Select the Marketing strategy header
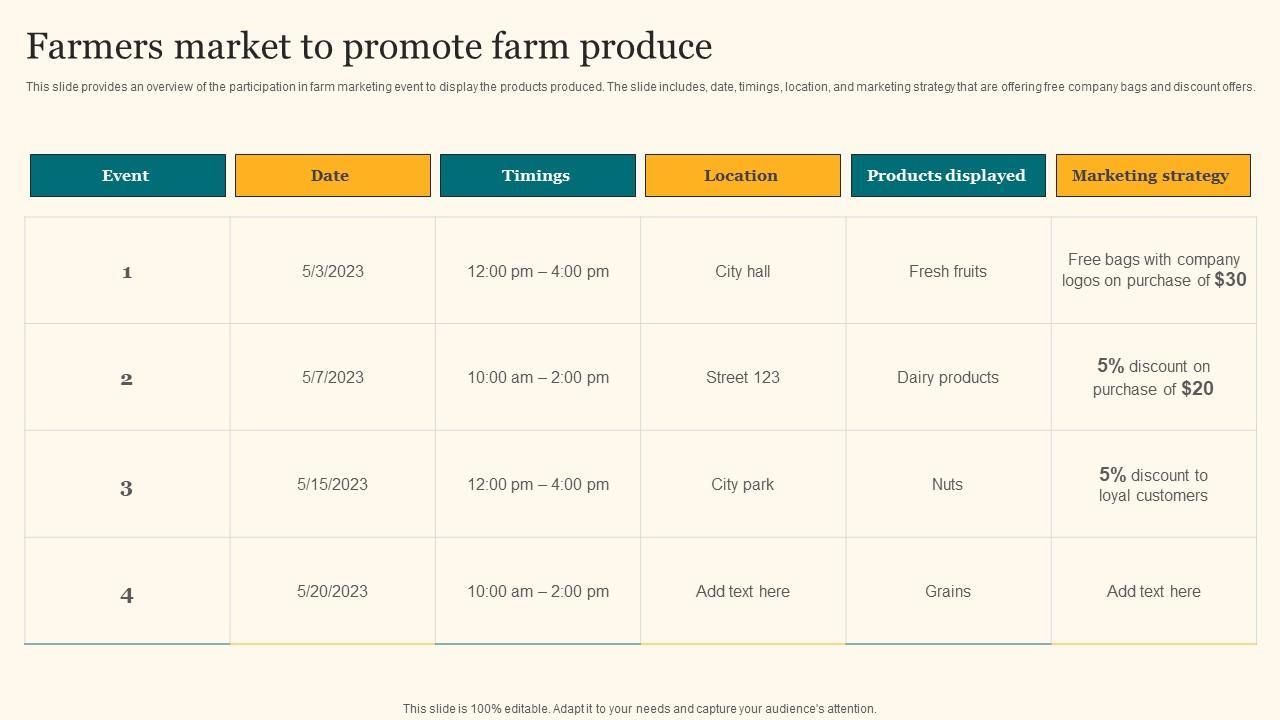Viewport: 1280px width, 720px height. point(1152,175)
